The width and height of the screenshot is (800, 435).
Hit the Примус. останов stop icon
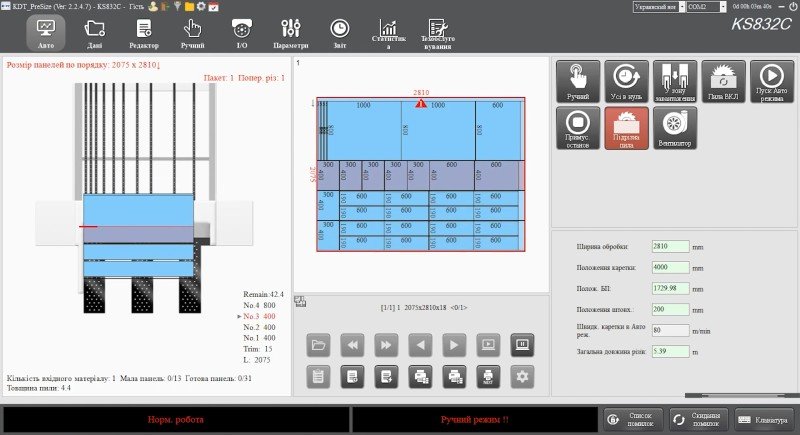point(577,127)
